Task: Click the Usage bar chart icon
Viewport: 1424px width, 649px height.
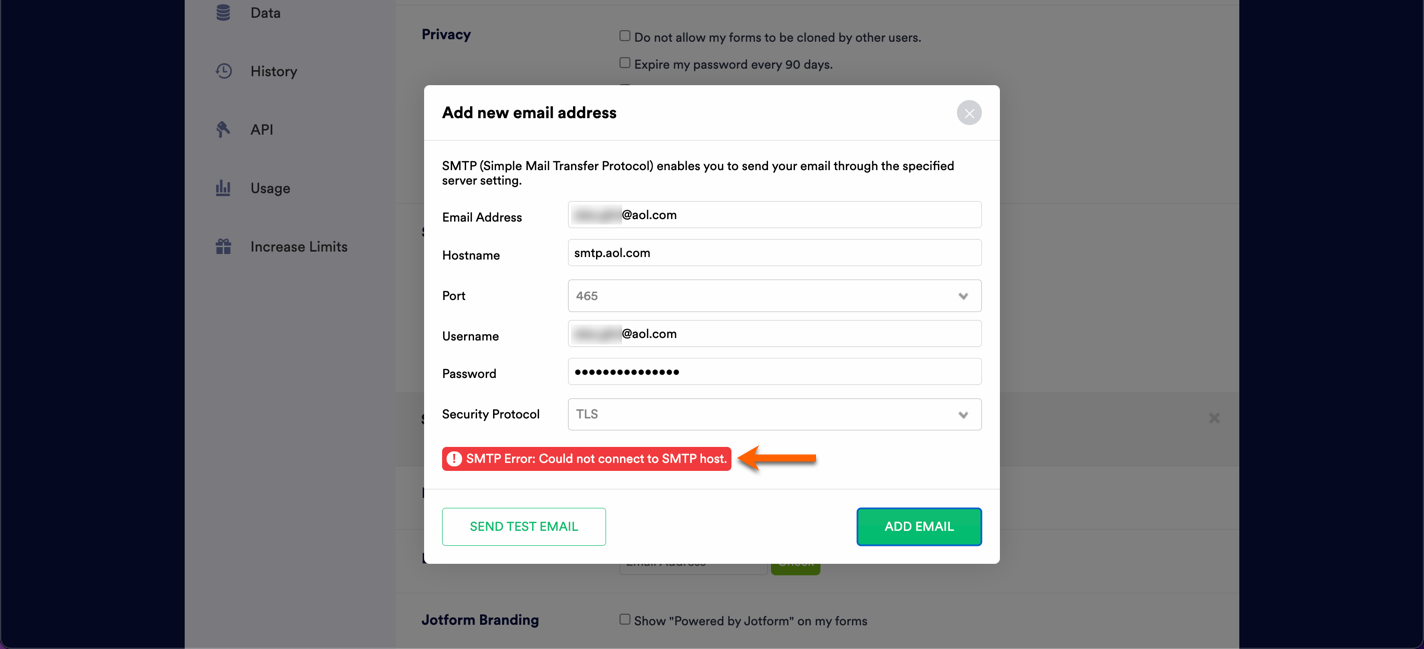Action: (224, 188)
